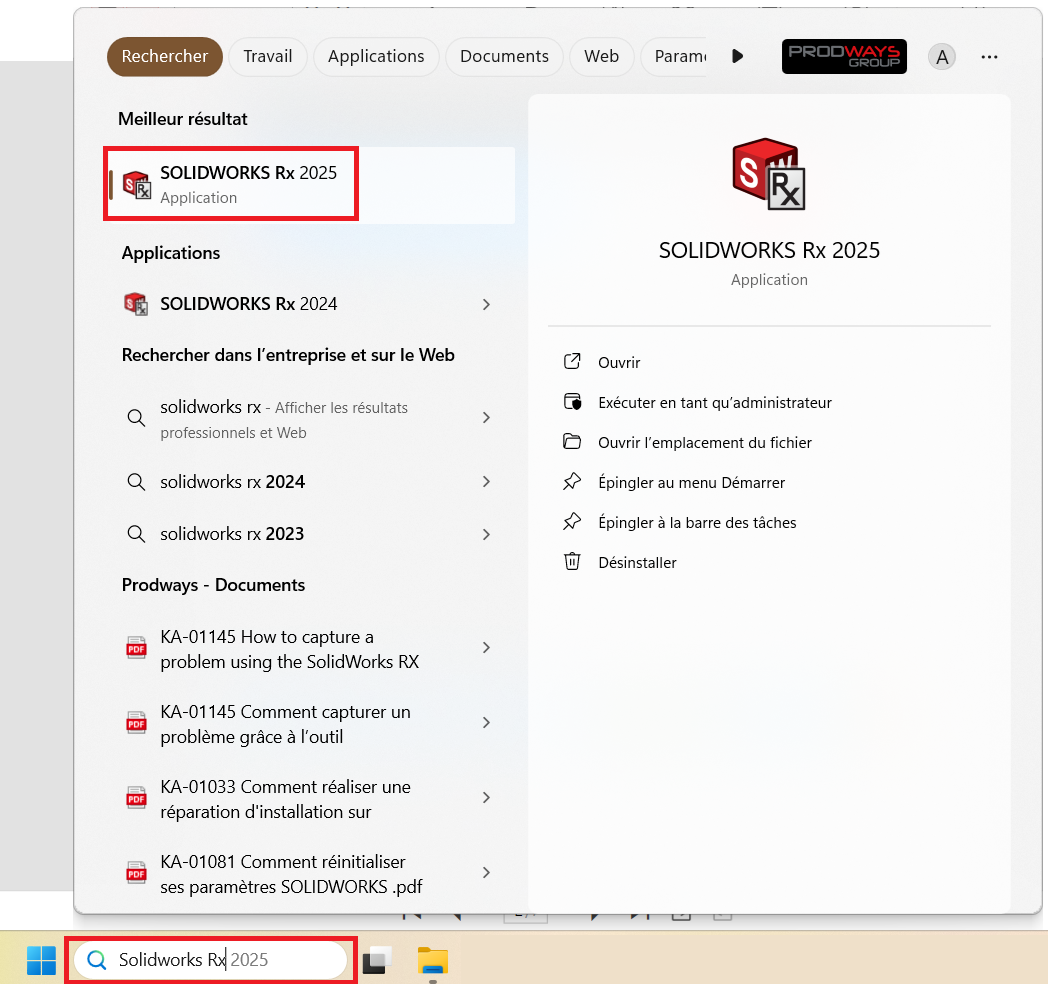Click the Ouvrir open-external icon
The height and width of the screenshot is (984, 1048).
point(572,362)
